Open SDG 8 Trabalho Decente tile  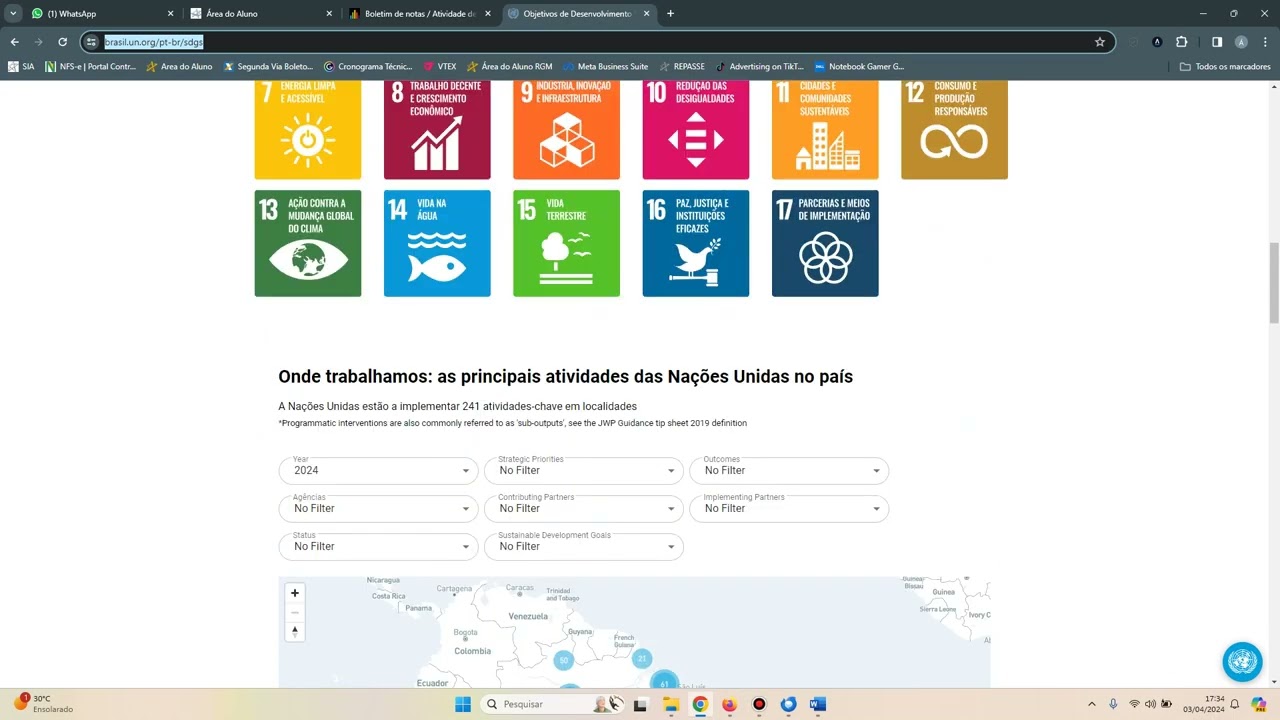(x=437, y=130)
